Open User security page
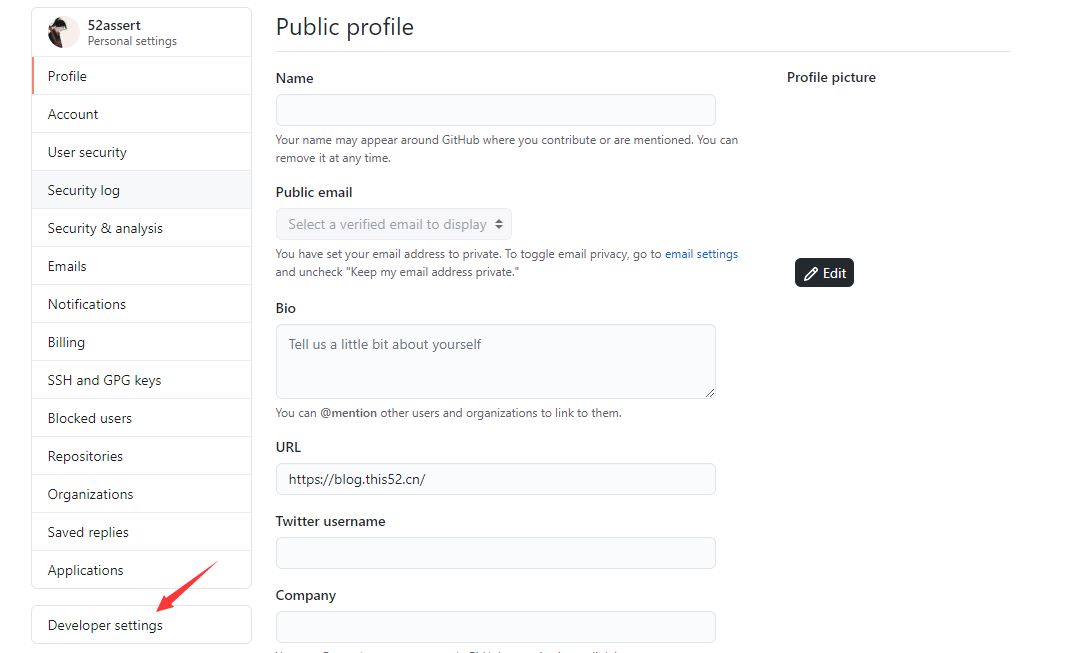The image size is (1074, 653). point(142,152)
